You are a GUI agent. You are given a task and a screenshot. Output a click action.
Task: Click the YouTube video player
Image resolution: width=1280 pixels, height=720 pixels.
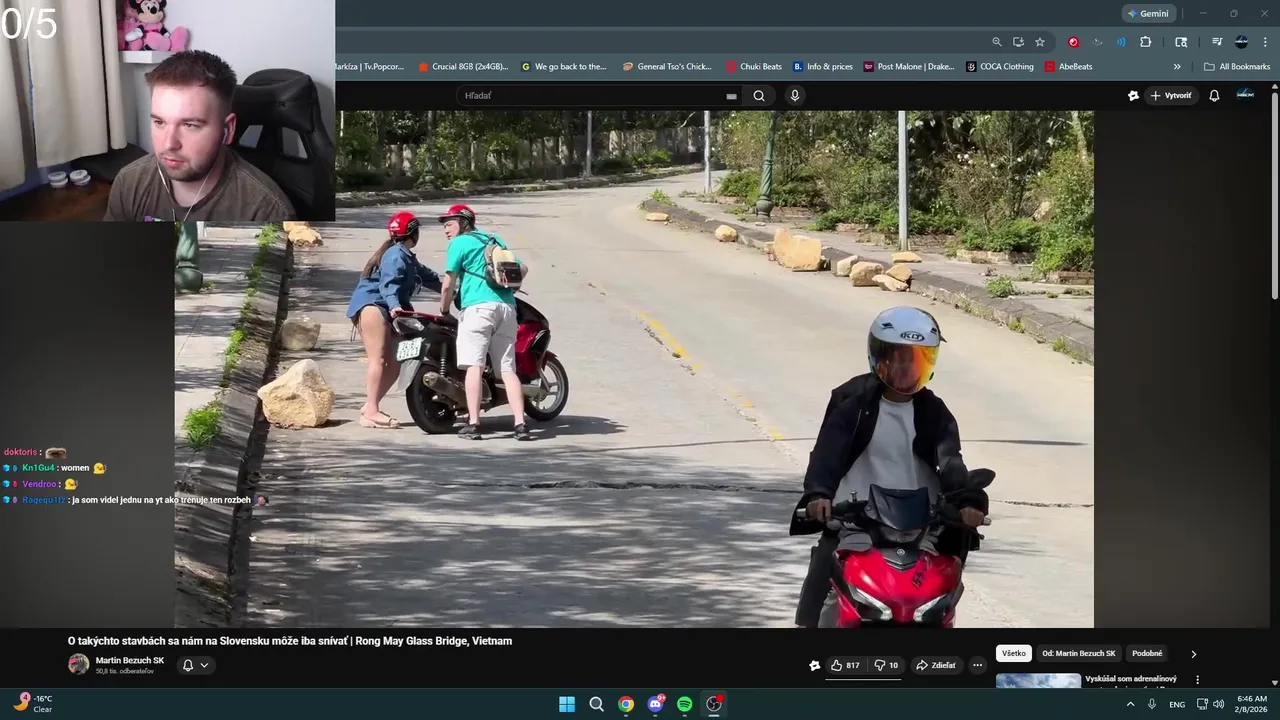(634, 369)
